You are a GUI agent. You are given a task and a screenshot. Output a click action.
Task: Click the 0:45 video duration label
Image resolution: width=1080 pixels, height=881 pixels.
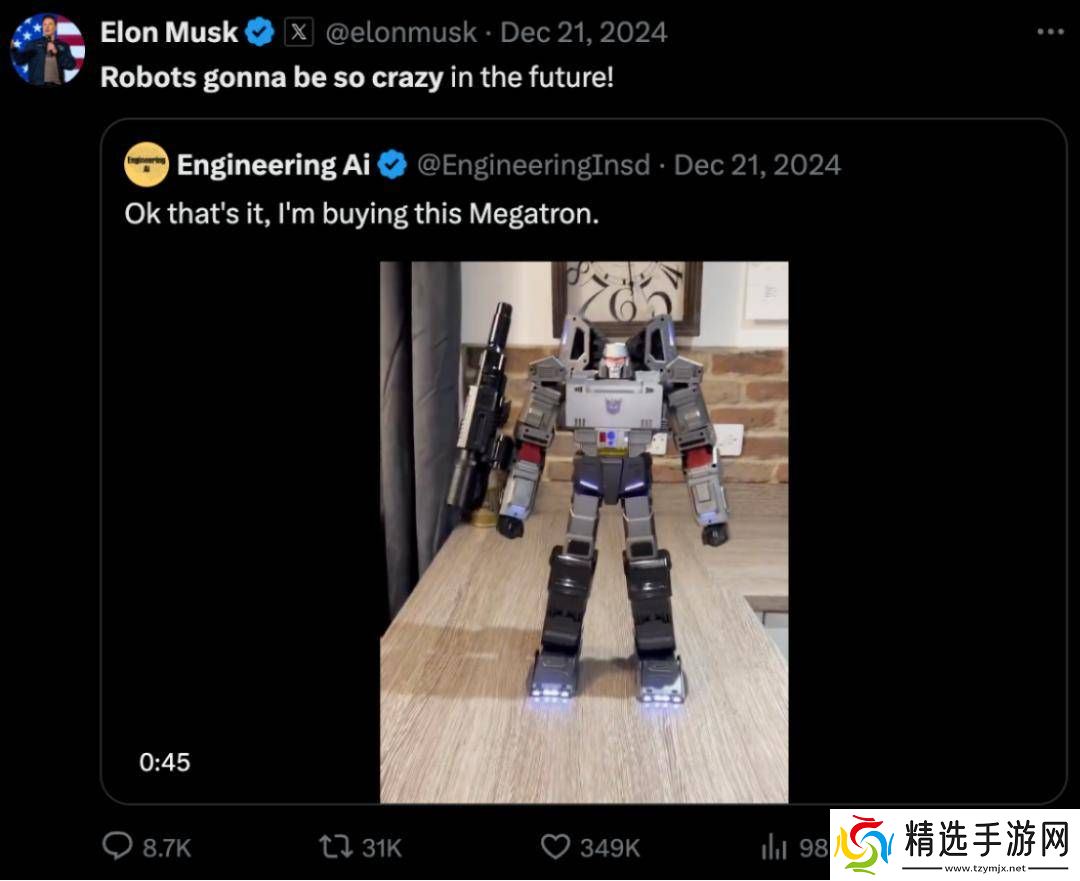pos(164,762)
